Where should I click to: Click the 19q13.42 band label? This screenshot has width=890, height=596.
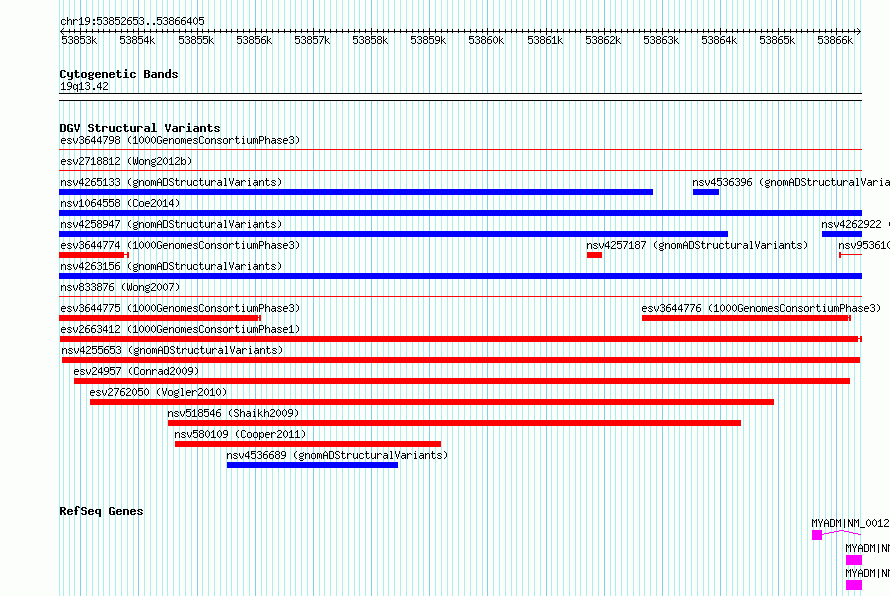(84, 86)
